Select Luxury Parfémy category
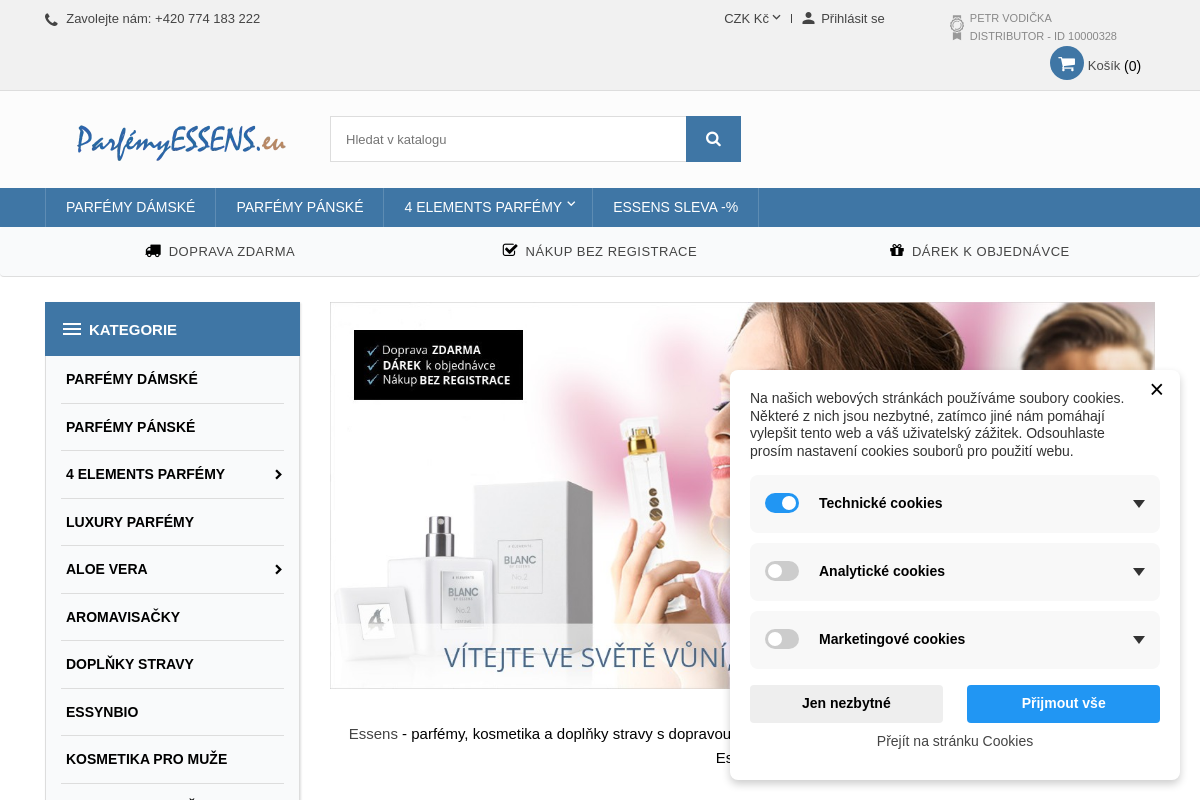Viewport: 1200px width, 800px height. [130, 522]
